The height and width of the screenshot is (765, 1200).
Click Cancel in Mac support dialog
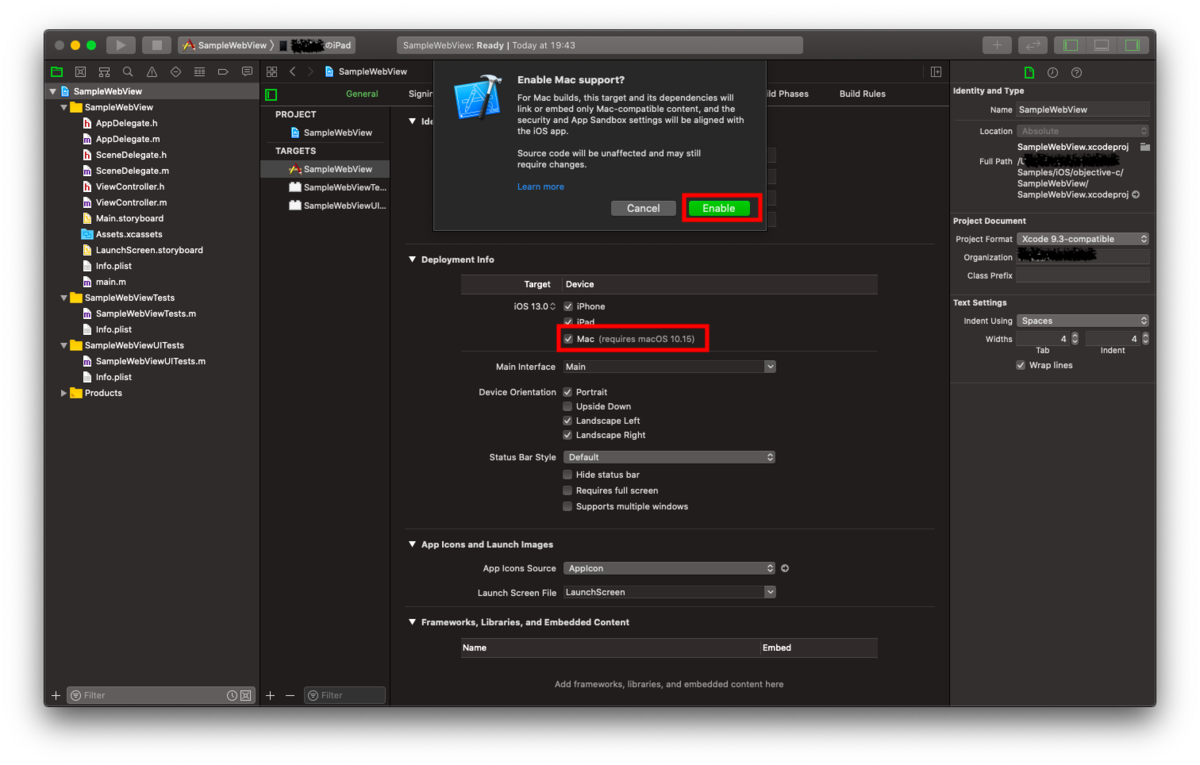click(x=643, y=208)
